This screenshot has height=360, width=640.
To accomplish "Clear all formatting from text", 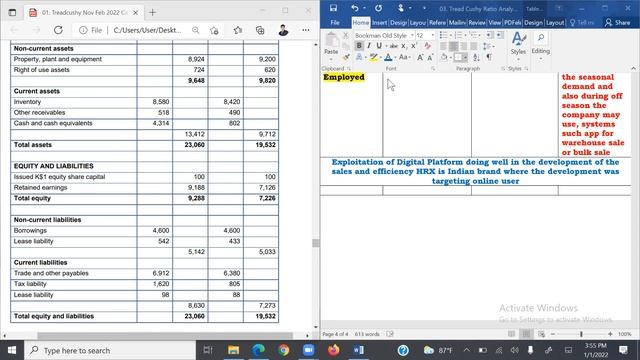I will tap(427, 46).
